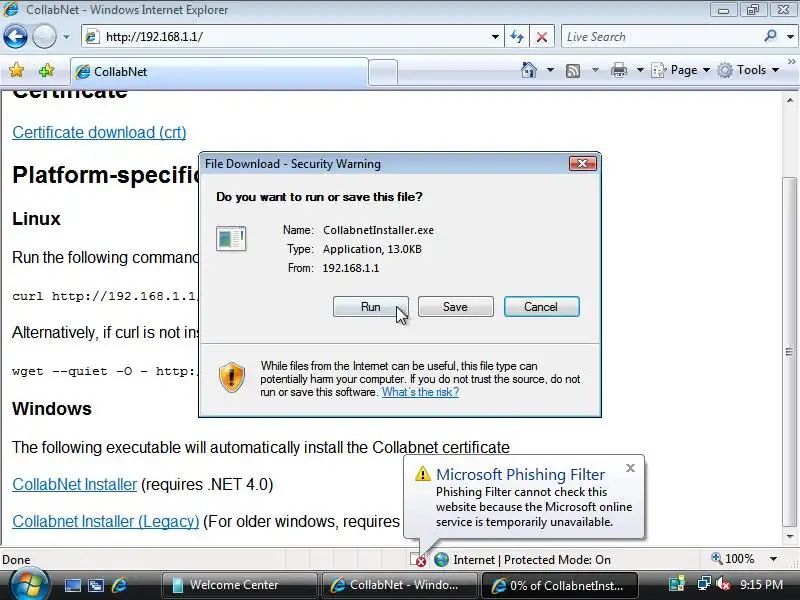
Task: Click the Add to Favorites icon
Action: click(46, 70)
